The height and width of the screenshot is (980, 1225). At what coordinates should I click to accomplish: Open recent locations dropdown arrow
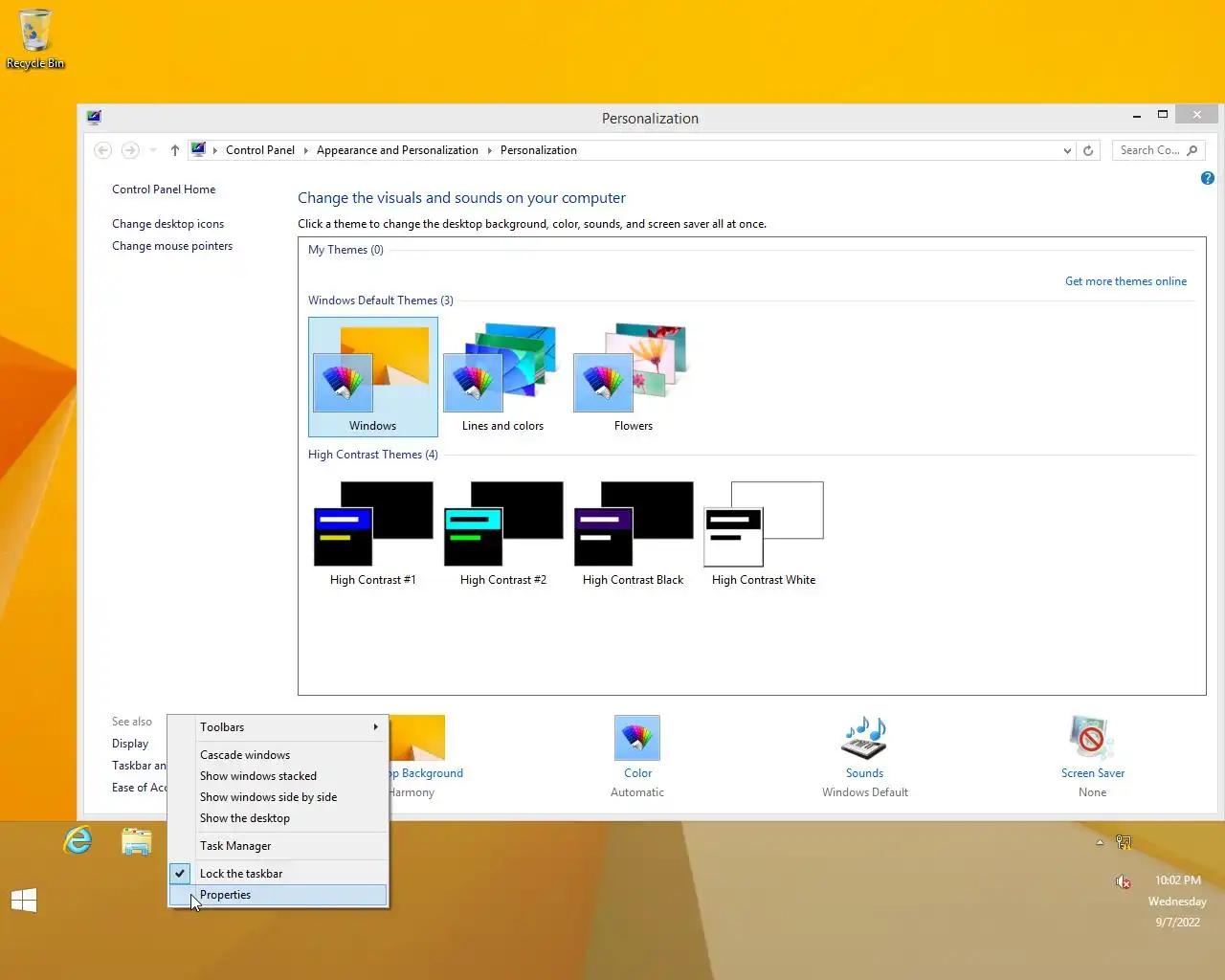[x=153, y=150]
